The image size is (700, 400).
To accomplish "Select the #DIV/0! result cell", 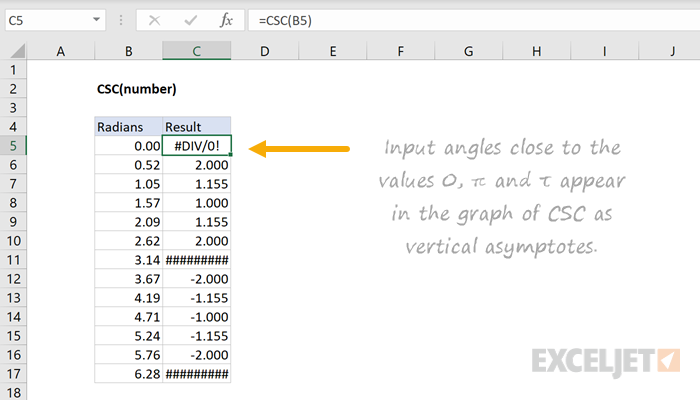I will click(196, 146).
